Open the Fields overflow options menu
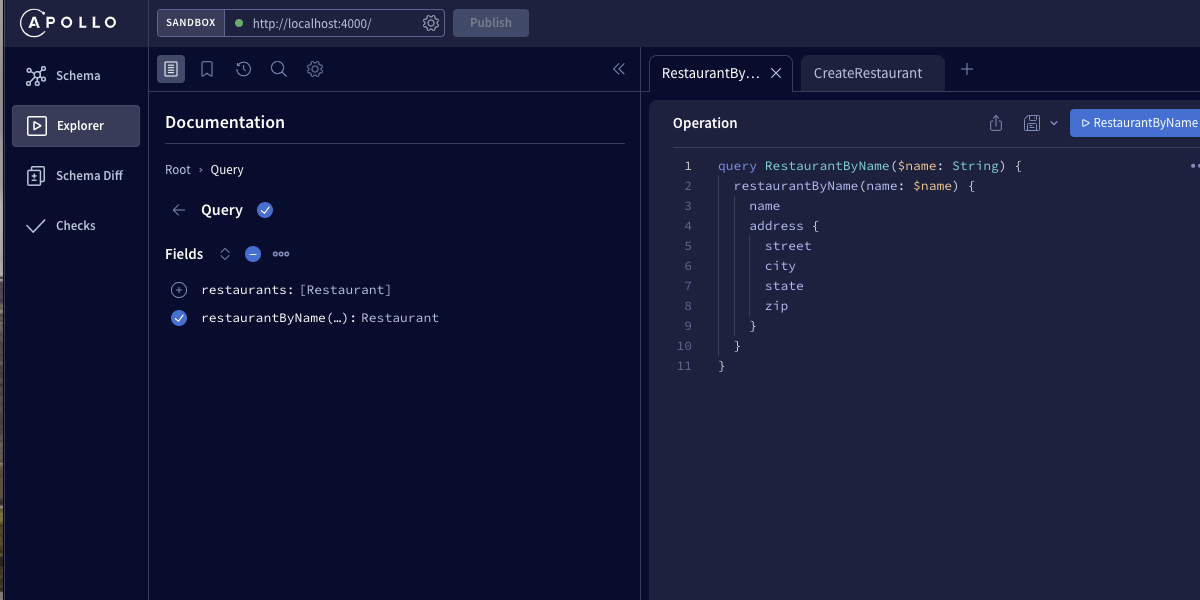Image resolution: width=1200 pixels, height=600 pixels. tap(280, 253)
